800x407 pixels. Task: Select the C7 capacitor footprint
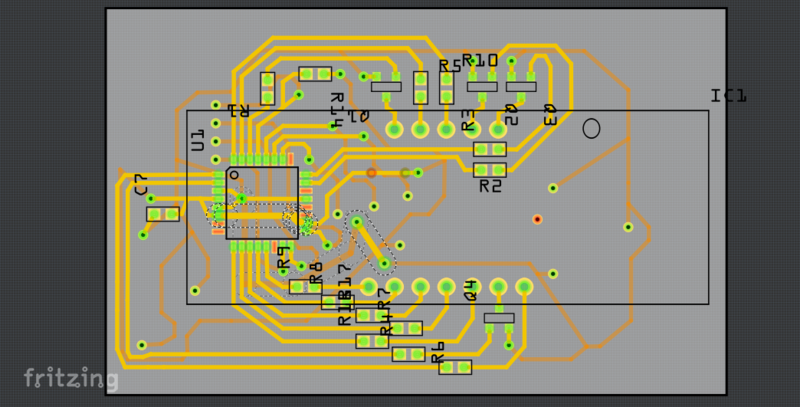point(163,214)
